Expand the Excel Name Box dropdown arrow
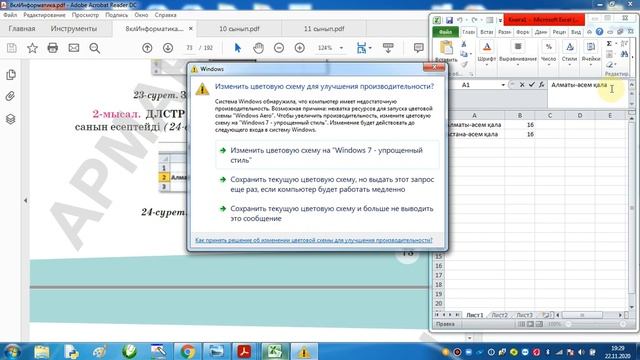The height and width of the screenshot is (360, 640). coord(503,85)
